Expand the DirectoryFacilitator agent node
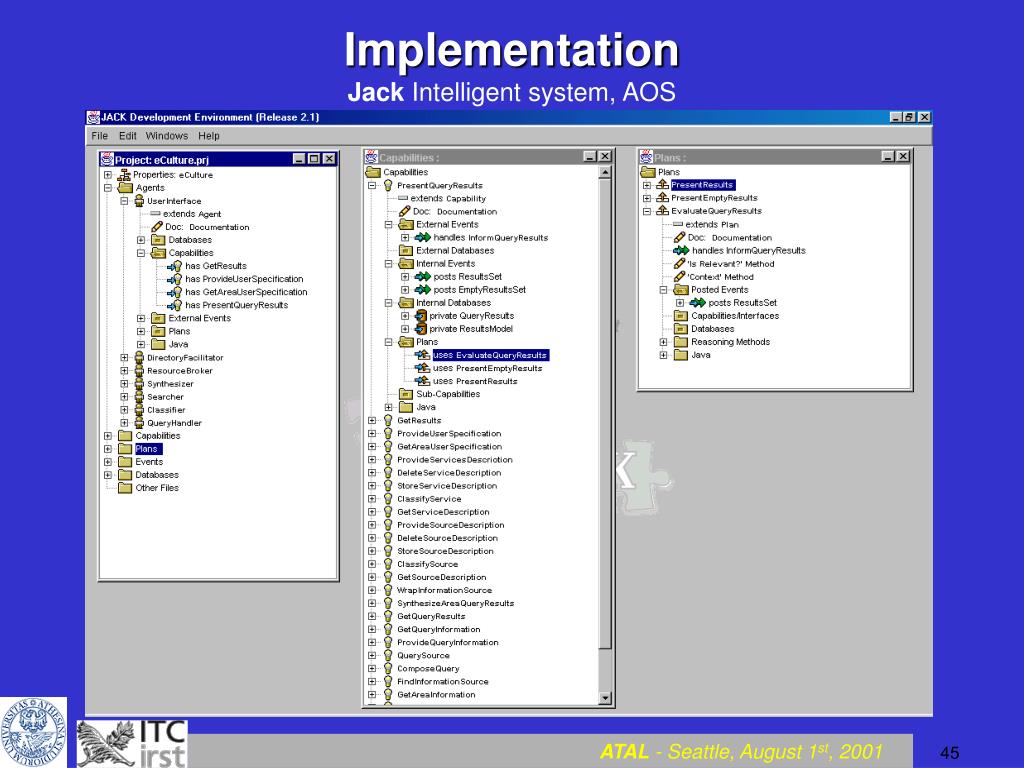This screenshot has width=1024, height=768. pyautogui.click(x=124, y=358)
